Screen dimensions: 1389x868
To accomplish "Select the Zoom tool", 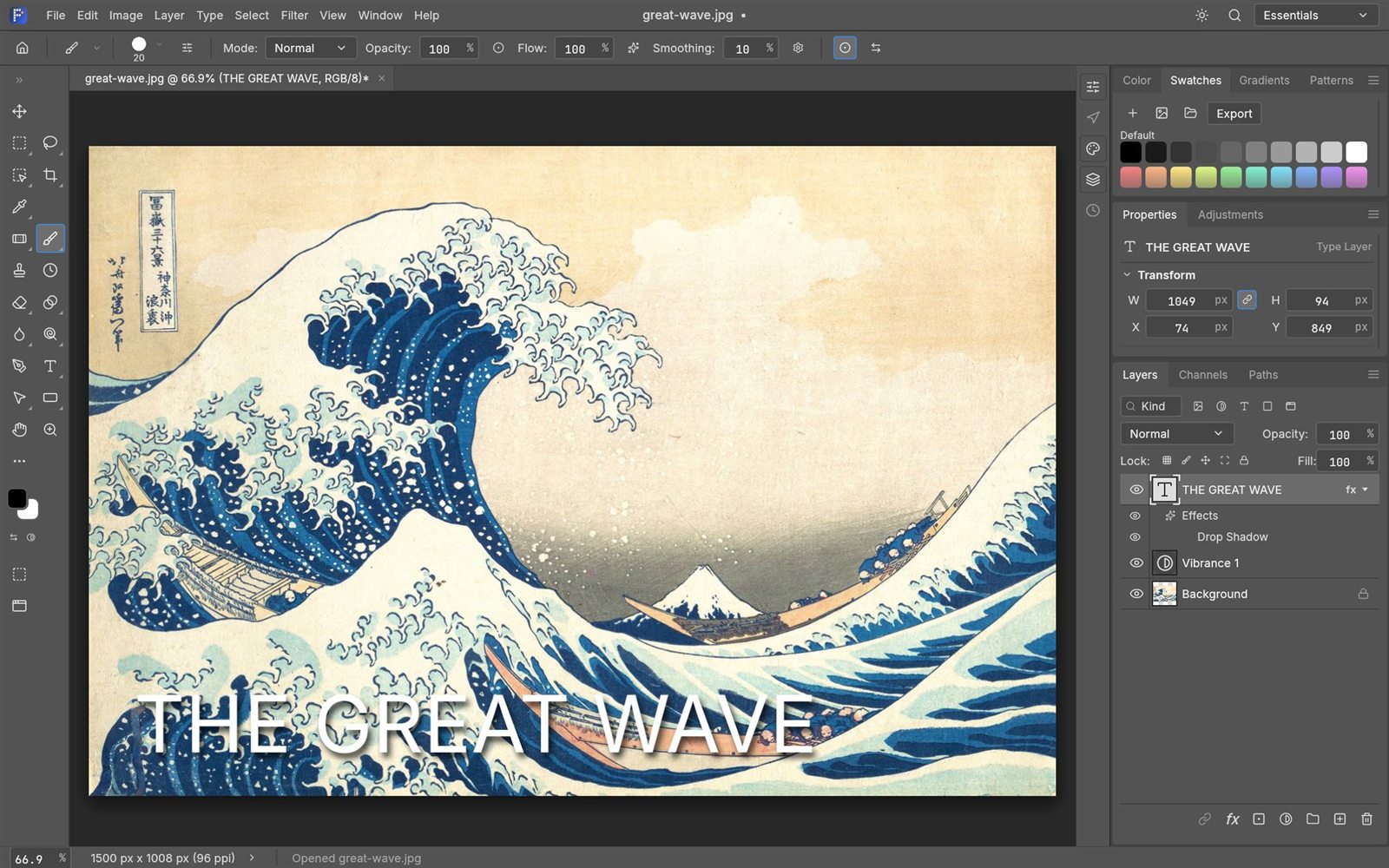I will 50,430.
